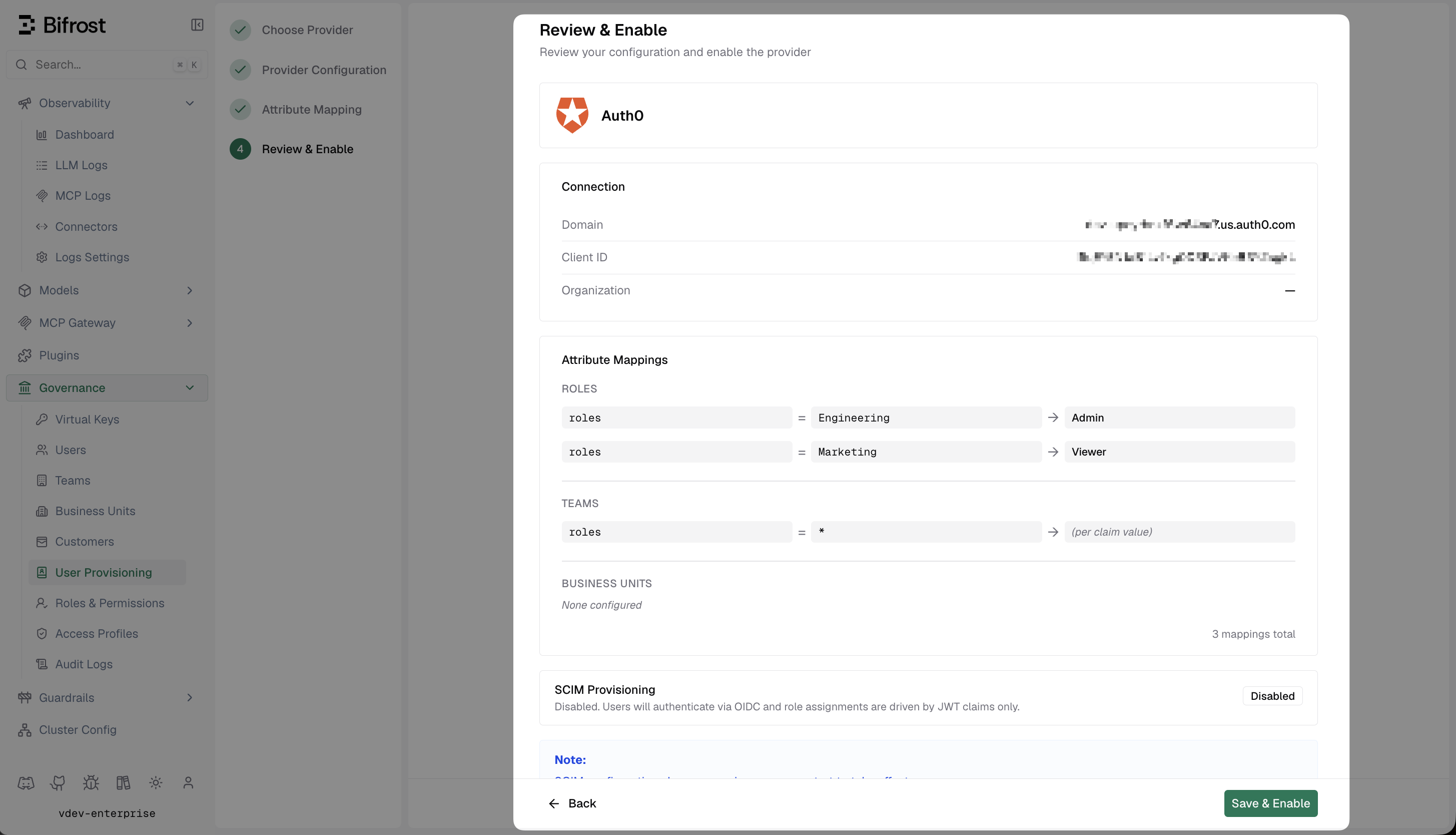The image size is (1456, 835).
Task: Click the "3 mappings total" text
Action: click(x=1253, y=634)
